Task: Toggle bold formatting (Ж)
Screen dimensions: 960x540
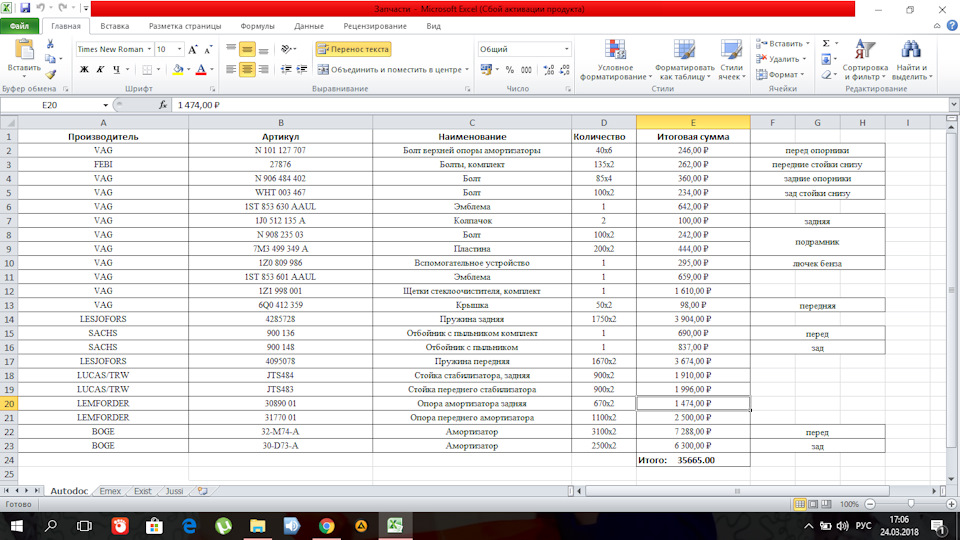Action: (84, 70)
